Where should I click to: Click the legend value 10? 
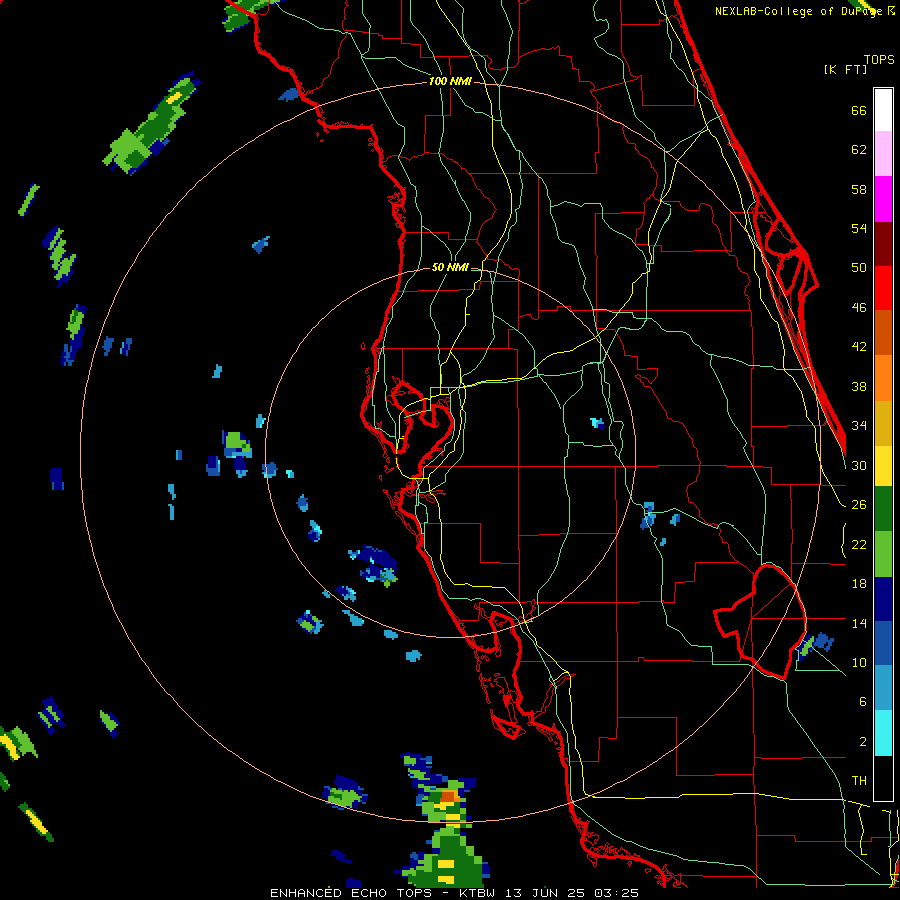[x=859, y=662]
